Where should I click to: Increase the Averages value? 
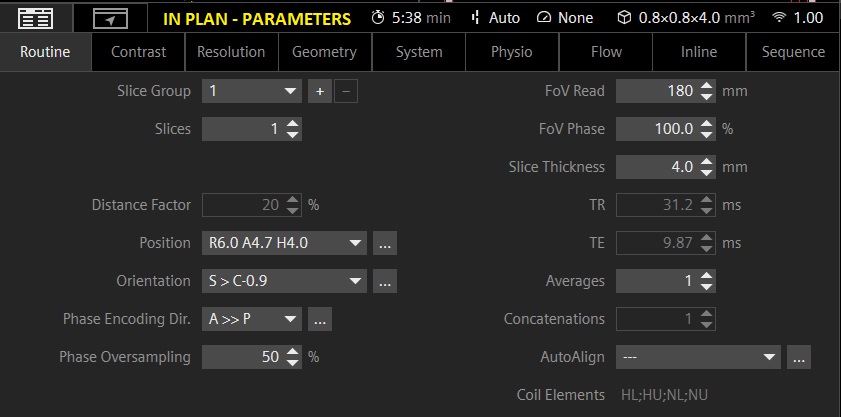(707, 276)
